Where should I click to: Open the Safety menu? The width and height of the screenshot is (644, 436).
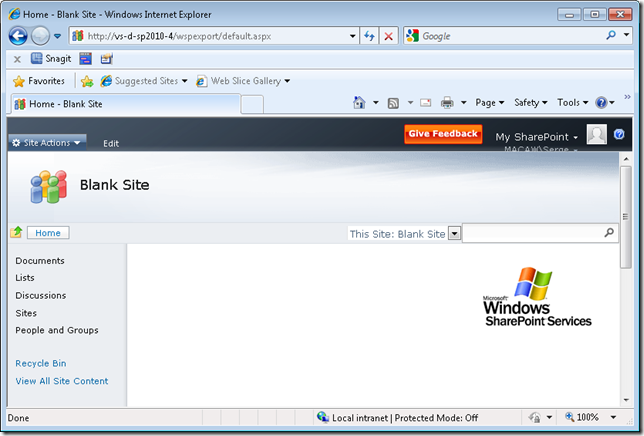pos(531,103)
